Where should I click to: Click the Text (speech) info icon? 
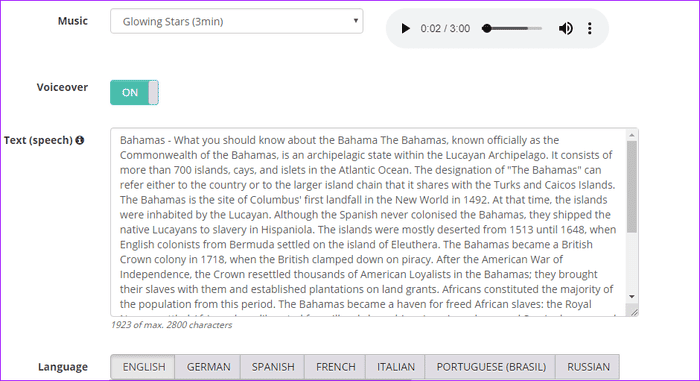coord(80,140)
